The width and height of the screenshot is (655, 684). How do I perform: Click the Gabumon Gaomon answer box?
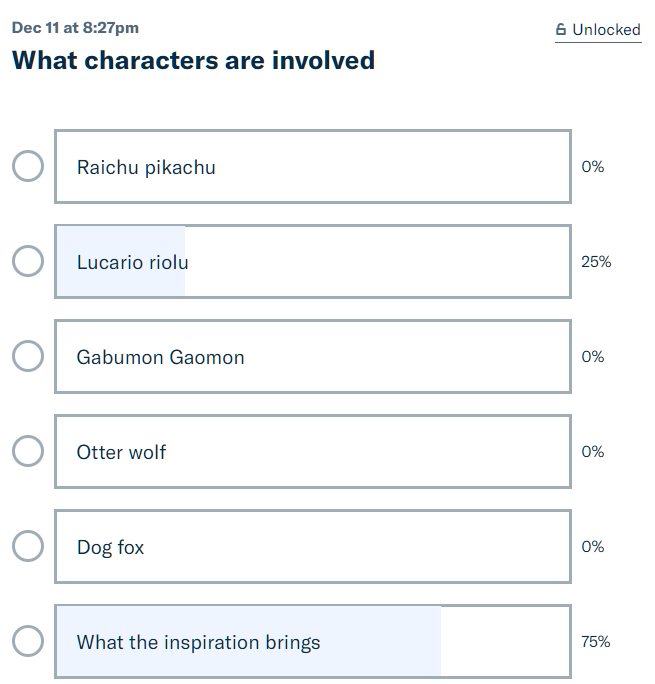click(x=312, y=356)
